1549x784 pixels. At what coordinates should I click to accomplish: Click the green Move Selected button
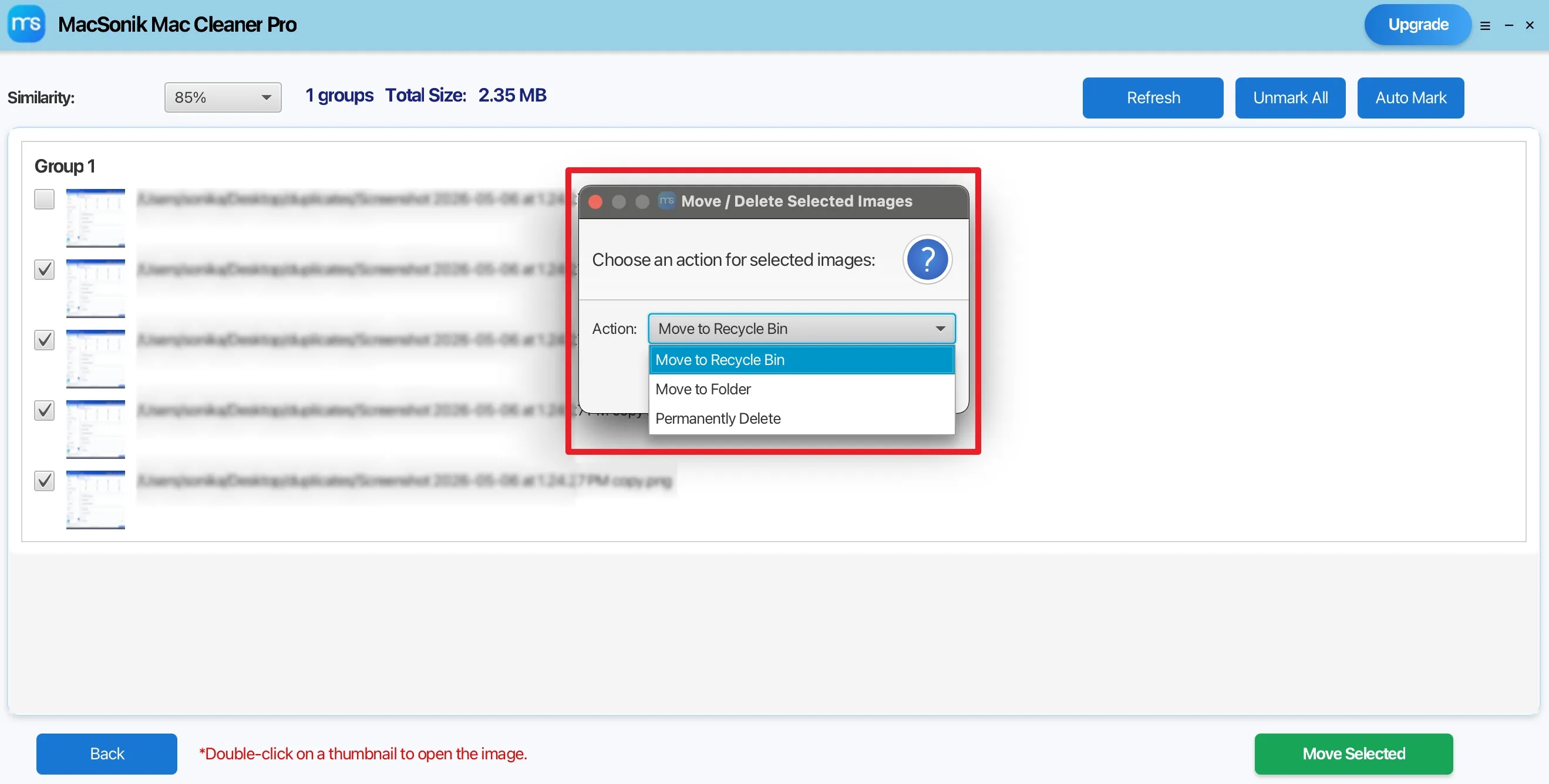[1353, 754]
